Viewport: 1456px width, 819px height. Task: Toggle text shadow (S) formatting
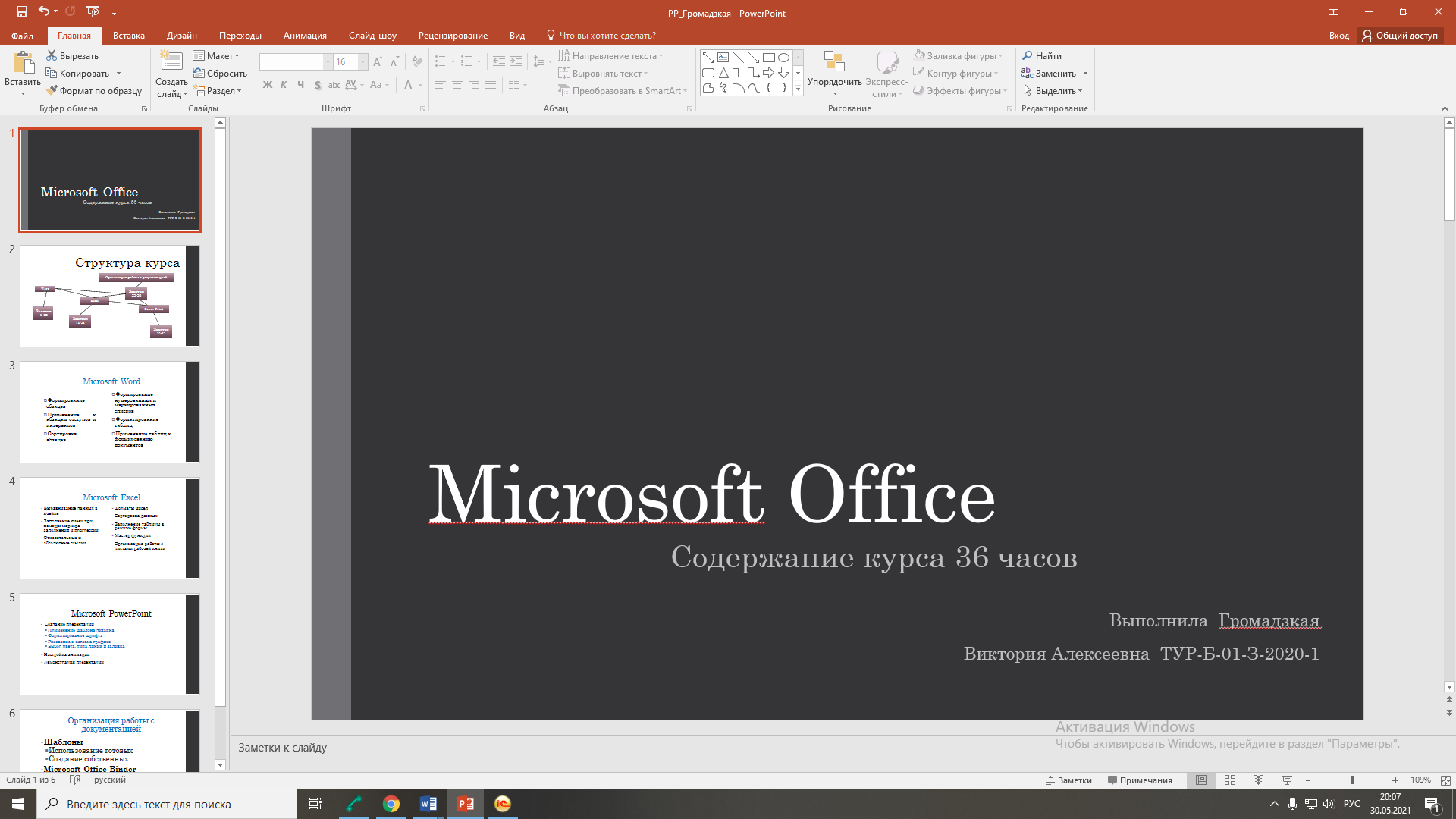(x=317, y=85)
